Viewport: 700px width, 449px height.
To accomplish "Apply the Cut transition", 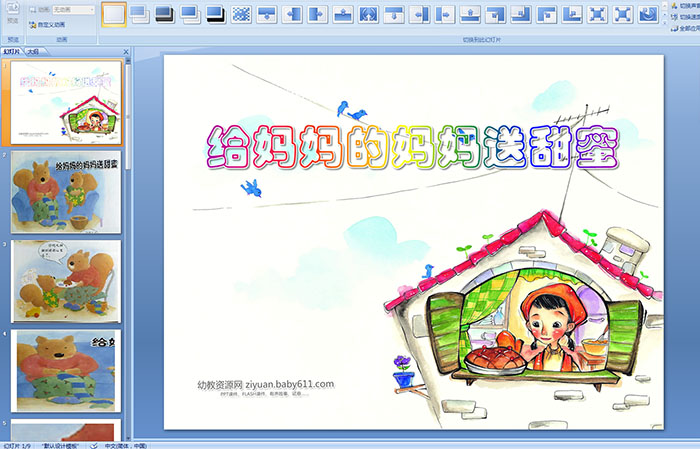I will [191, 14].
